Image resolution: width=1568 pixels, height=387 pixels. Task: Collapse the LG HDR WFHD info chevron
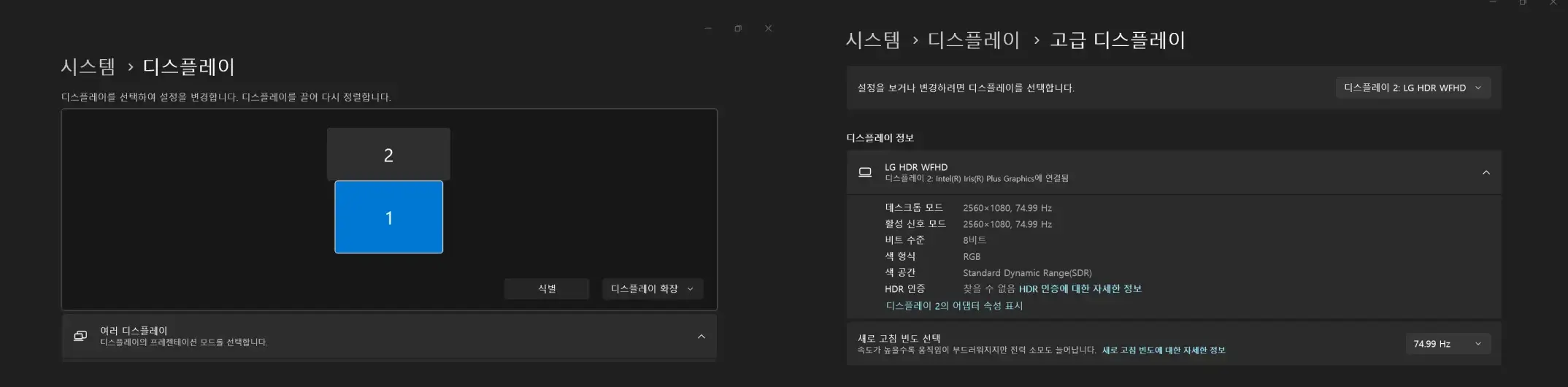(1486, 172)
